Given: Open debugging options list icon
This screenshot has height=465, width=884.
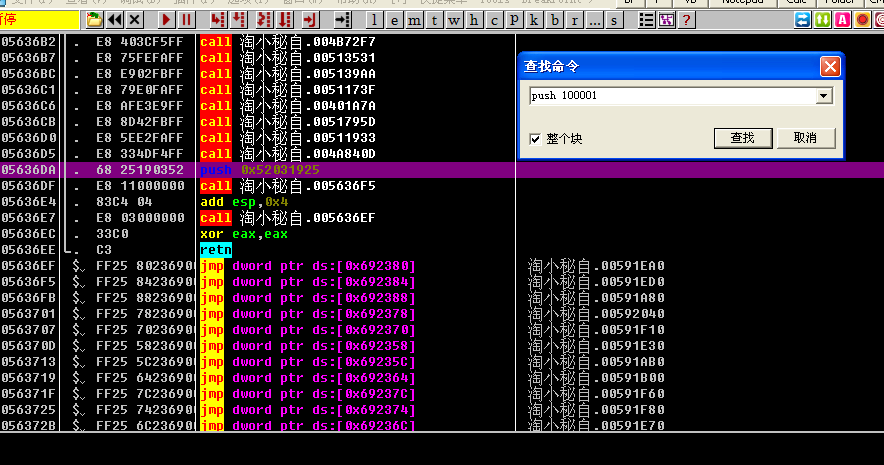Looking at the screenshot, I should pyautogui.click(x=646, y=20).
